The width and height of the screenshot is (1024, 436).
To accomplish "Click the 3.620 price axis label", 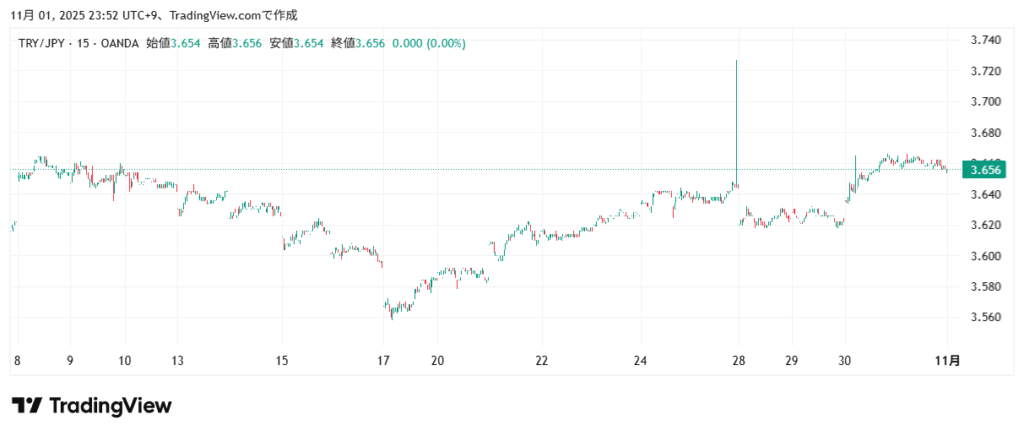I will (986, 225).
